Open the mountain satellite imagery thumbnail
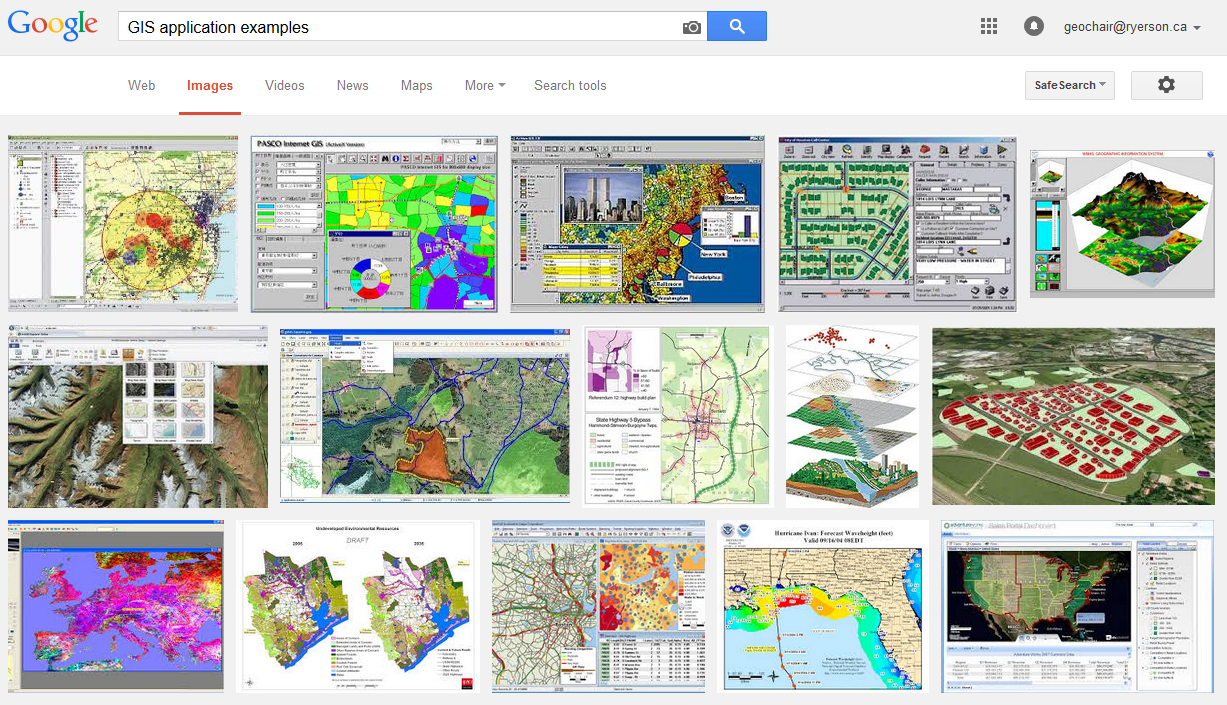This screenshot has height=705, width=1227. (137, 416)
